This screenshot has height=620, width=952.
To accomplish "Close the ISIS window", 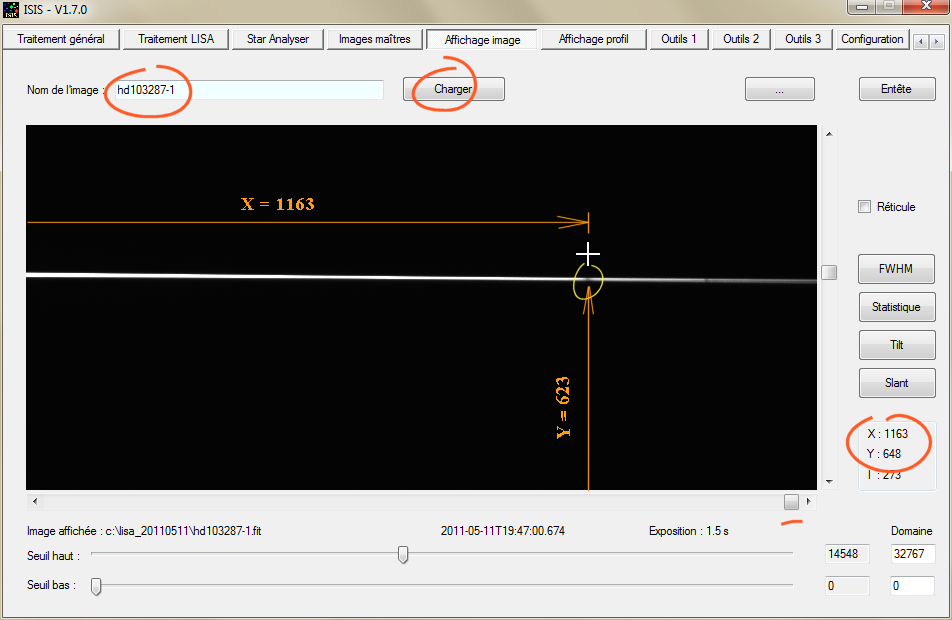I will pos(926,7).
